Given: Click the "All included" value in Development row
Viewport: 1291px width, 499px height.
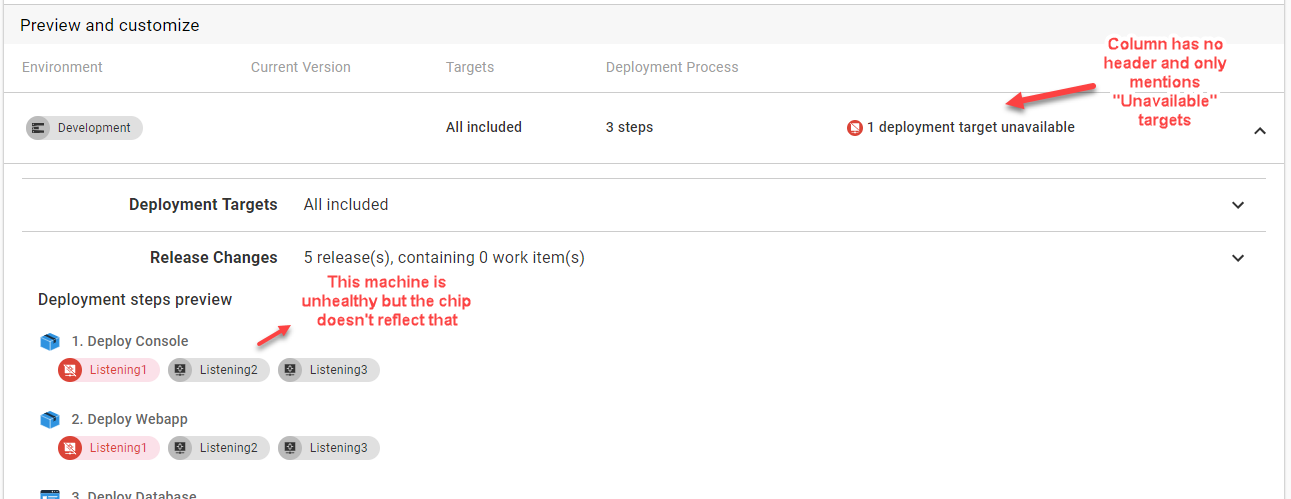Looking at the screenshot, I should pos(484,127).
